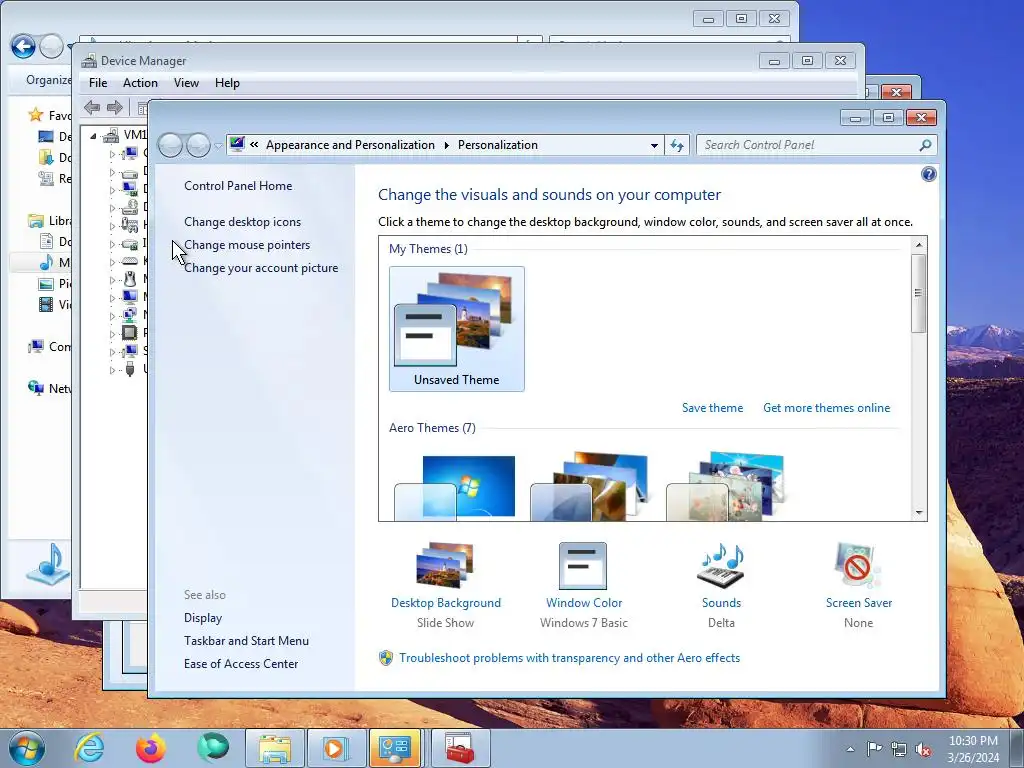Open the red toolbox taskbar button

pos(459,748)
